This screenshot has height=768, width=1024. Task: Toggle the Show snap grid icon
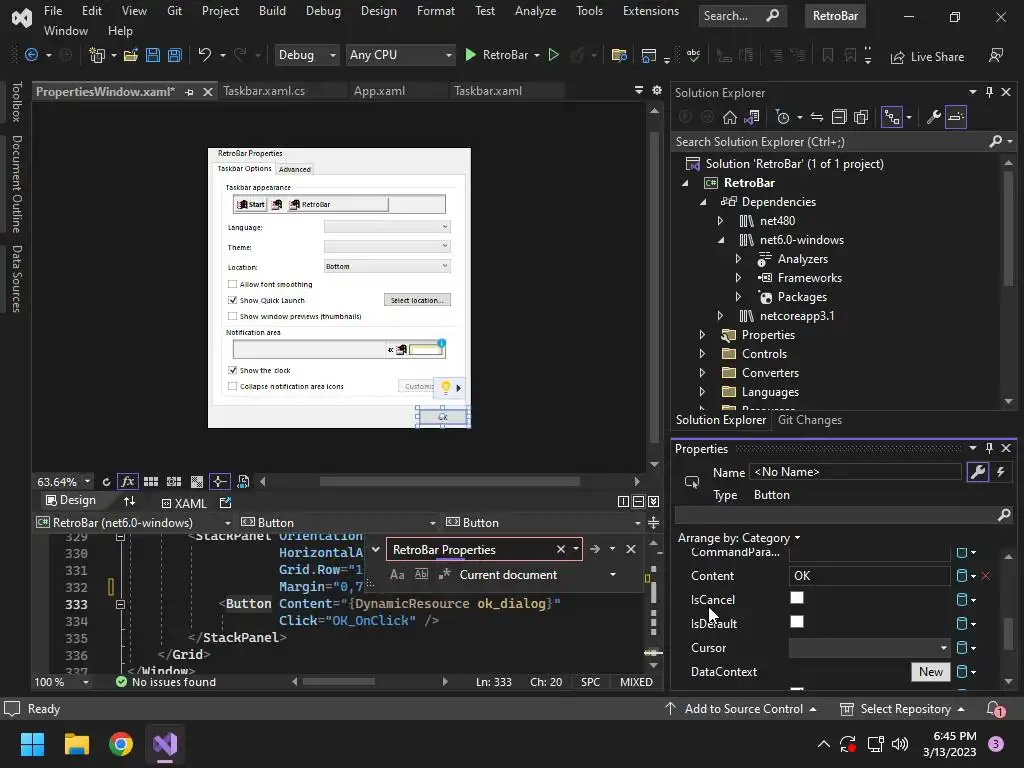[x=151, y=482]
